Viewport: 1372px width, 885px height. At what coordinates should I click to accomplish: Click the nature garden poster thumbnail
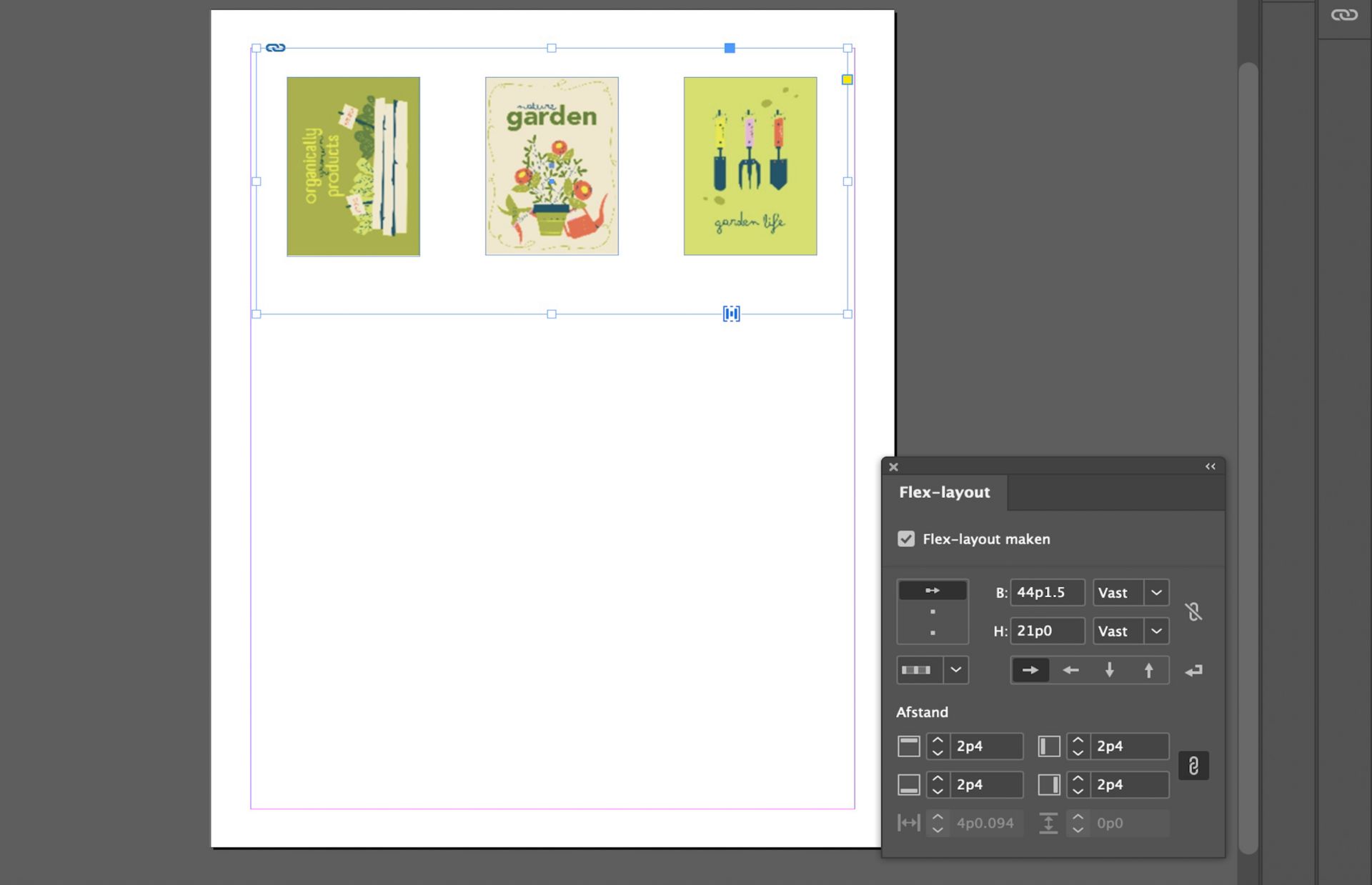[551, 166]
